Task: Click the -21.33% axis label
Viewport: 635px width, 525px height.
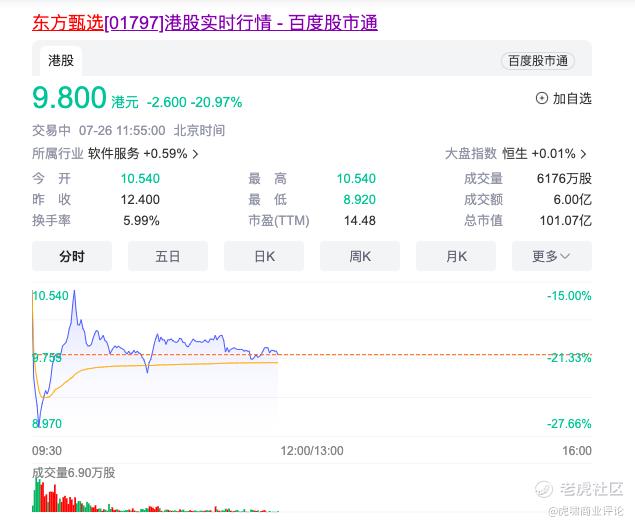Action: pyautogui.click(x=569, y=358)
